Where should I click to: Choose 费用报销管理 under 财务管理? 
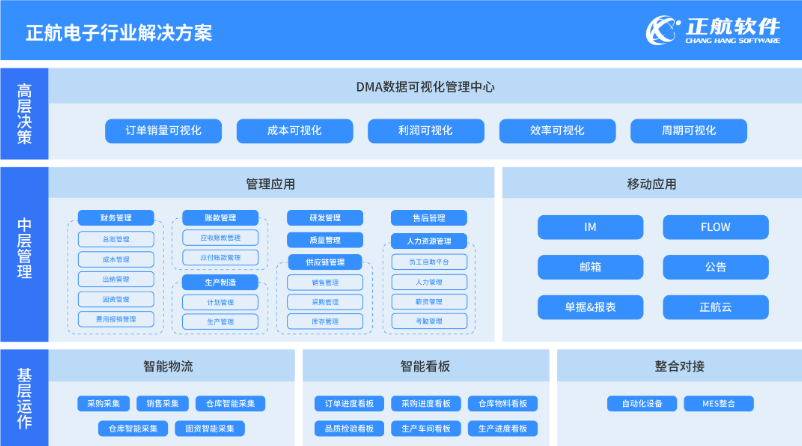pyautogui.click(x=116, y=320)
